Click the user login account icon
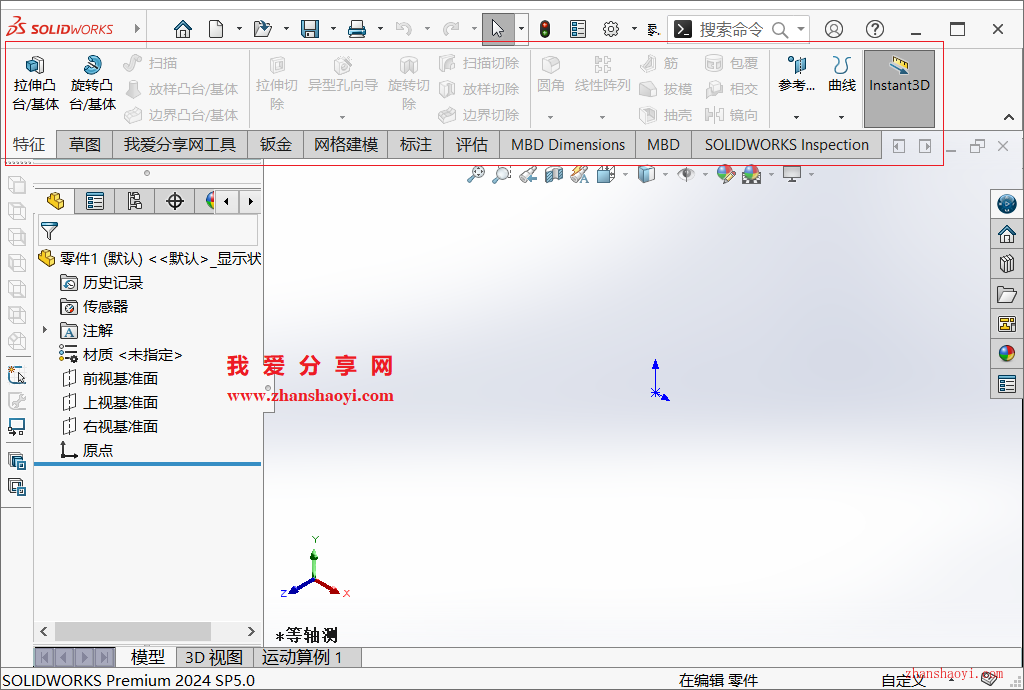Image resolution: width=1024 pixels, height=690 pixels. [834, 29]
